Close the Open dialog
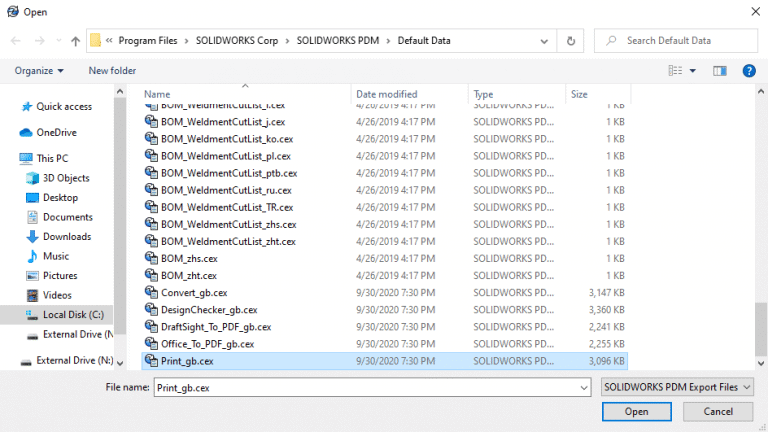Image resolution: width=768 pixels, height=432 pixels. [755, 11]
